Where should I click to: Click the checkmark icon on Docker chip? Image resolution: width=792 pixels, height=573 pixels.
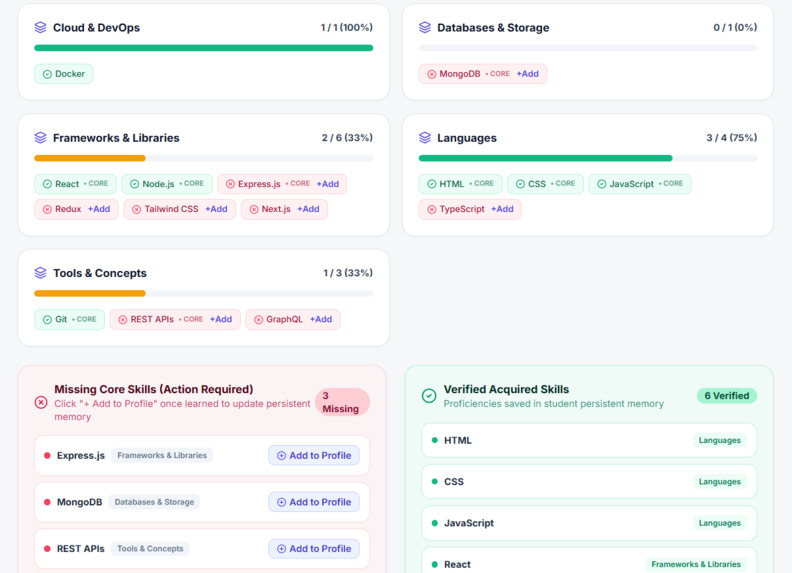[x=47, y=74]
